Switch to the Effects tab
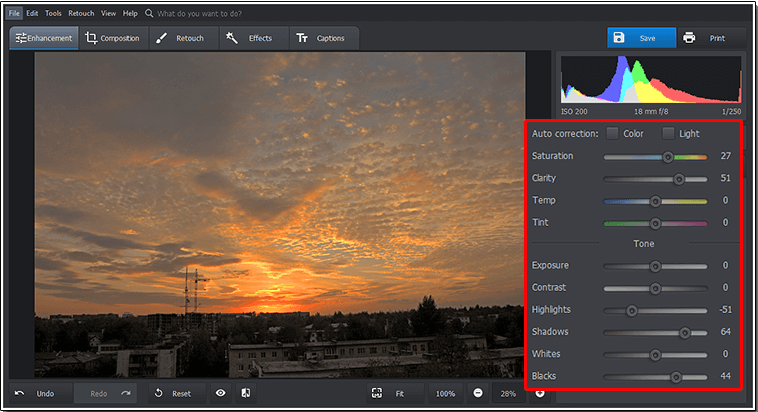The image size is (758, 412). point(254,38)
